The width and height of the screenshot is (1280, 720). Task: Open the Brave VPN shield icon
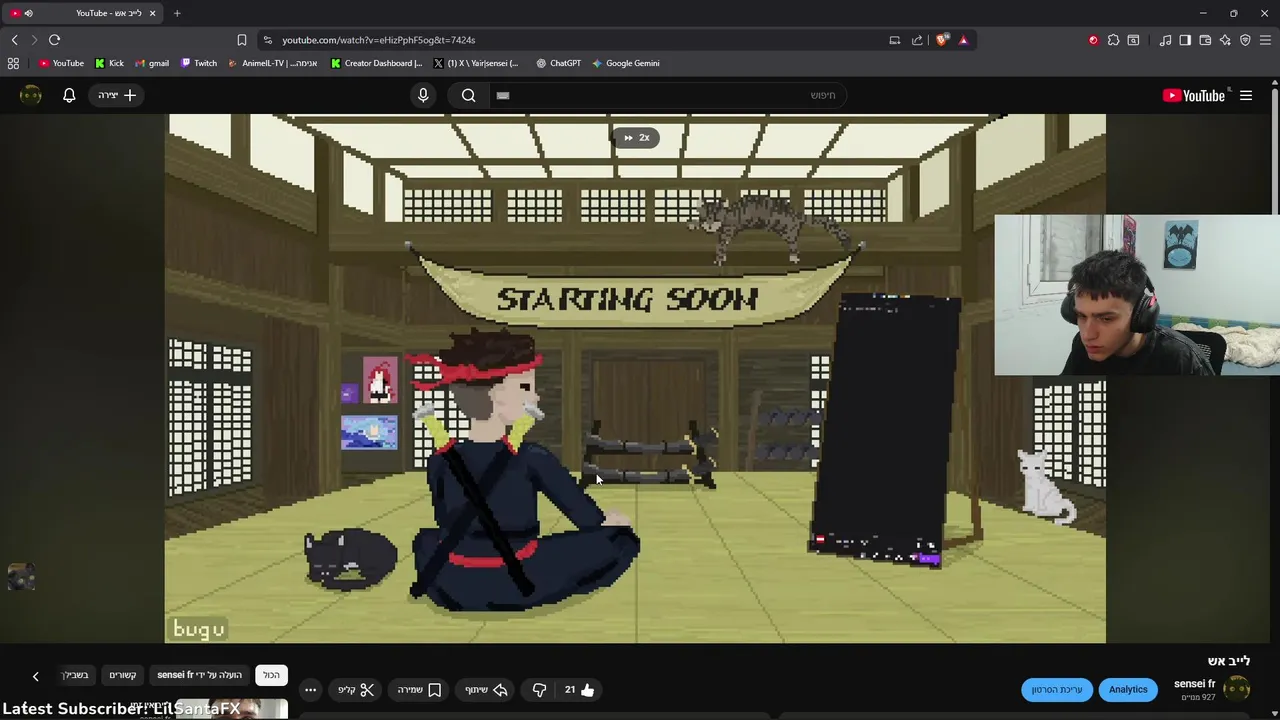(x=1245, y=40)
